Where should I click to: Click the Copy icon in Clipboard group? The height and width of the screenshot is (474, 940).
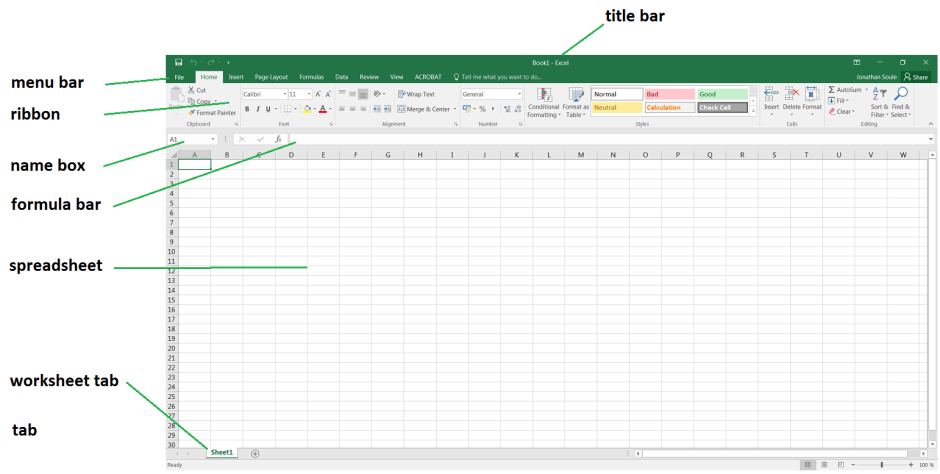pos(191,101)
